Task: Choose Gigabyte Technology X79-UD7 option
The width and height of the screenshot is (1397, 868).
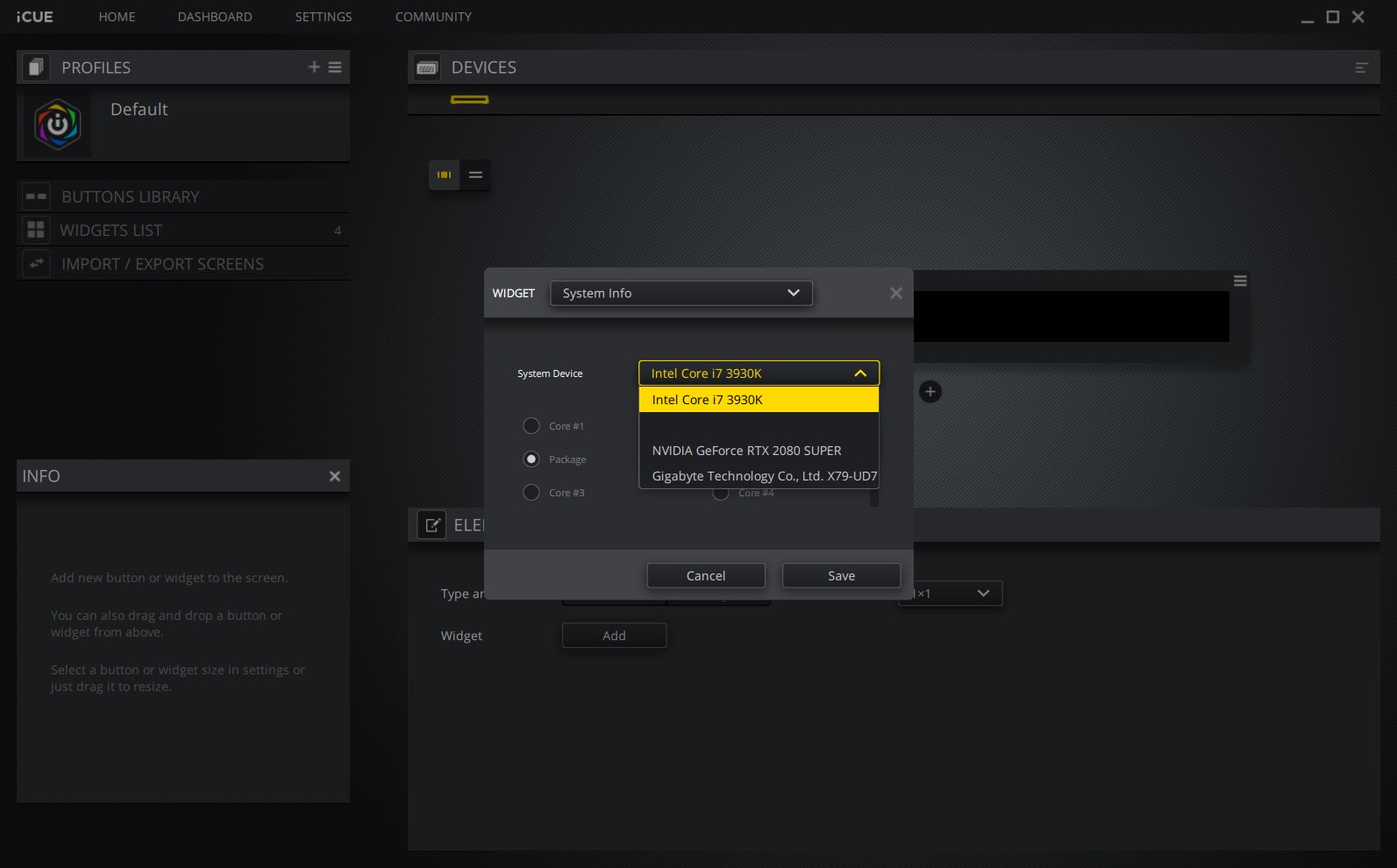Action: click(759, 476)
